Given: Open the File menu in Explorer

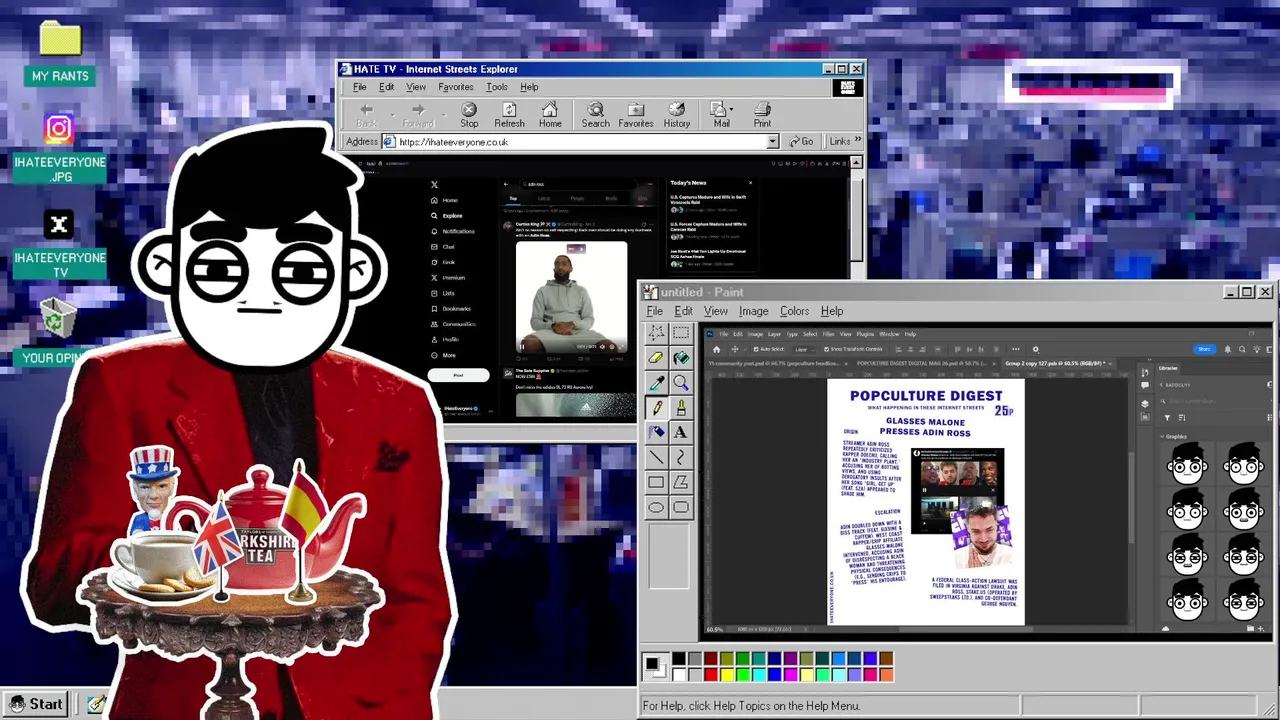Looking at the screenshot, I should (x=359, y=87).
